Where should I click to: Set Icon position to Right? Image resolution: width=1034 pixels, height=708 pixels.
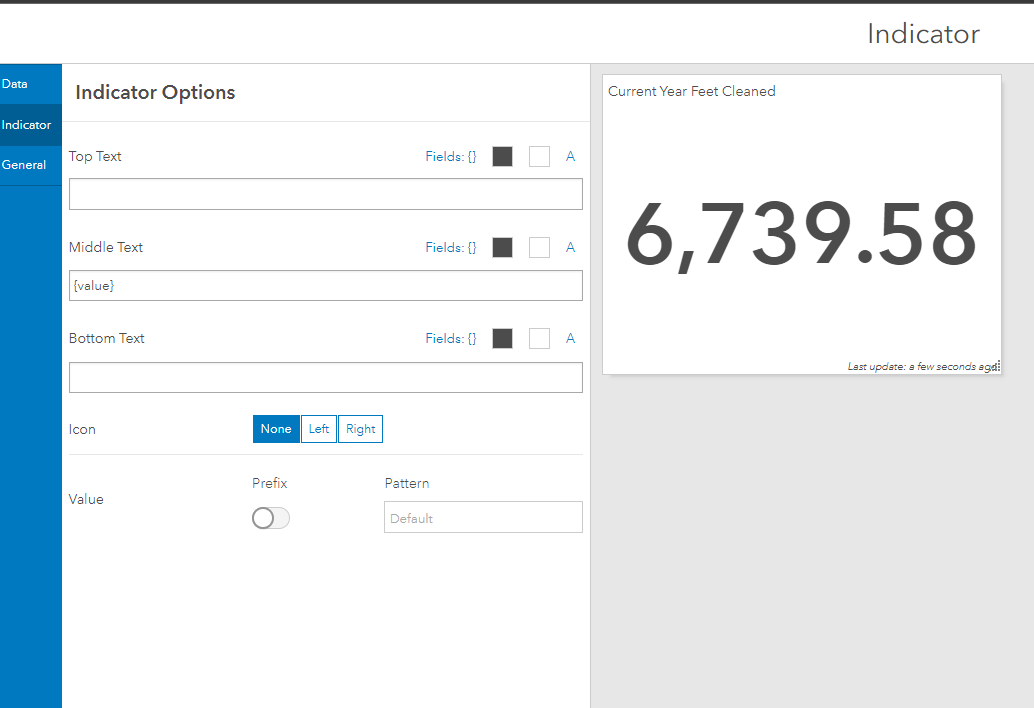[x=360, y=429]
